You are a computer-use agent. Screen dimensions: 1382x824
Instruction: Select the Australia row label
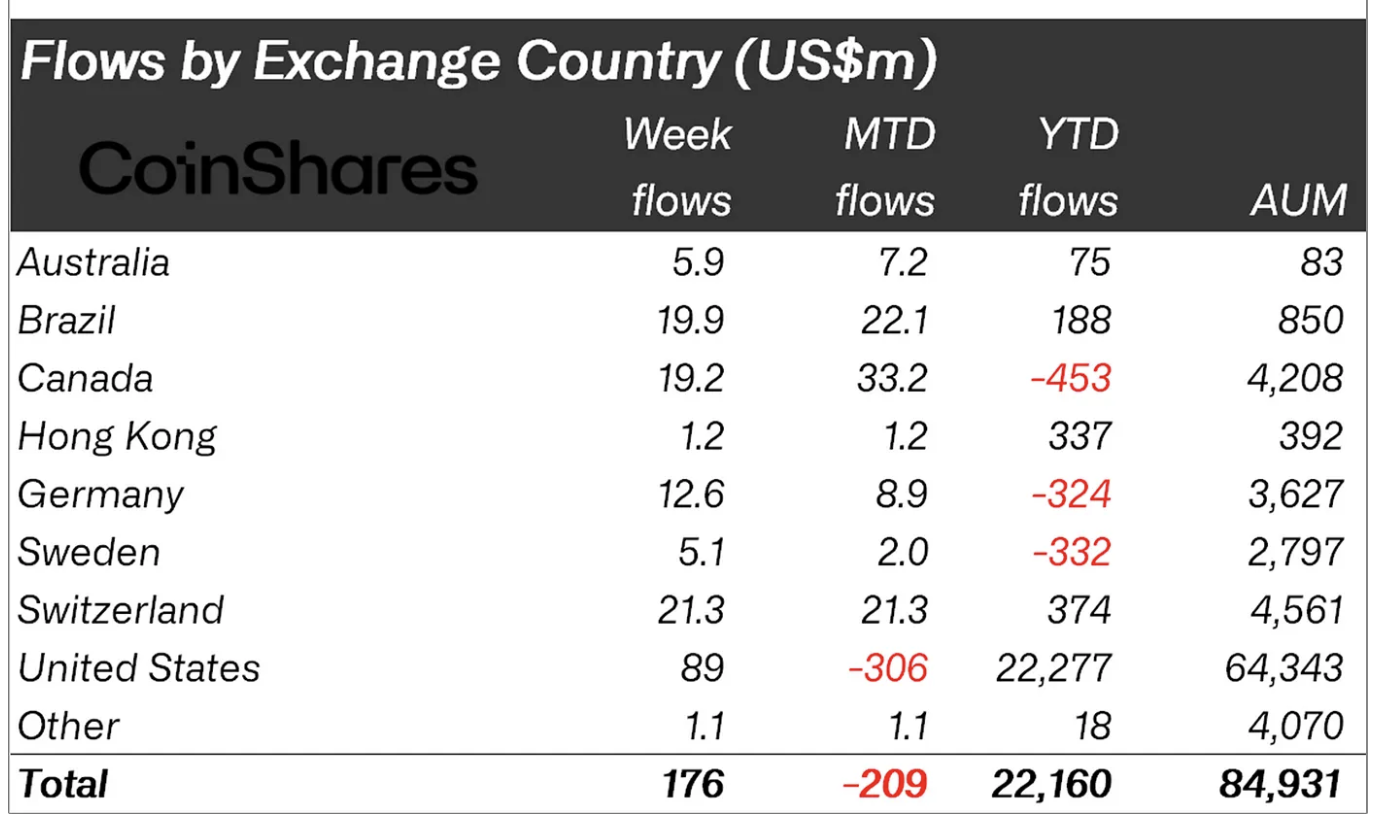pyautogui.click(x=94, y=263)
